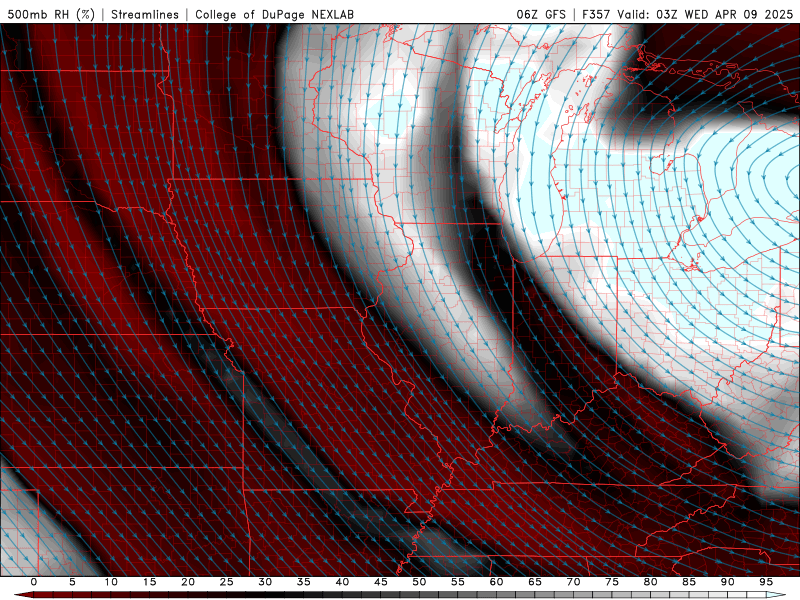Select the "45" tick label on colorbar
Viewport: 800px width, 600px height.
(x=381, y=582)
